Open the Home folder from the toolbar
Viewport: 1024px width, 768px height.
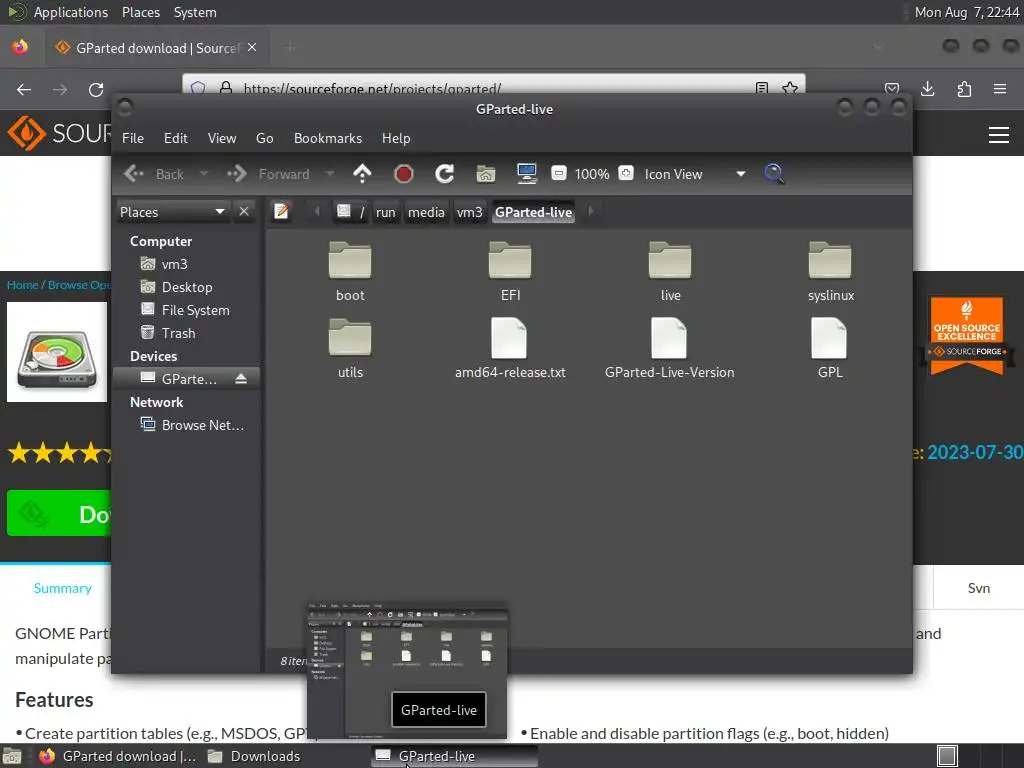pyautogui.click(x=486, y=174)
